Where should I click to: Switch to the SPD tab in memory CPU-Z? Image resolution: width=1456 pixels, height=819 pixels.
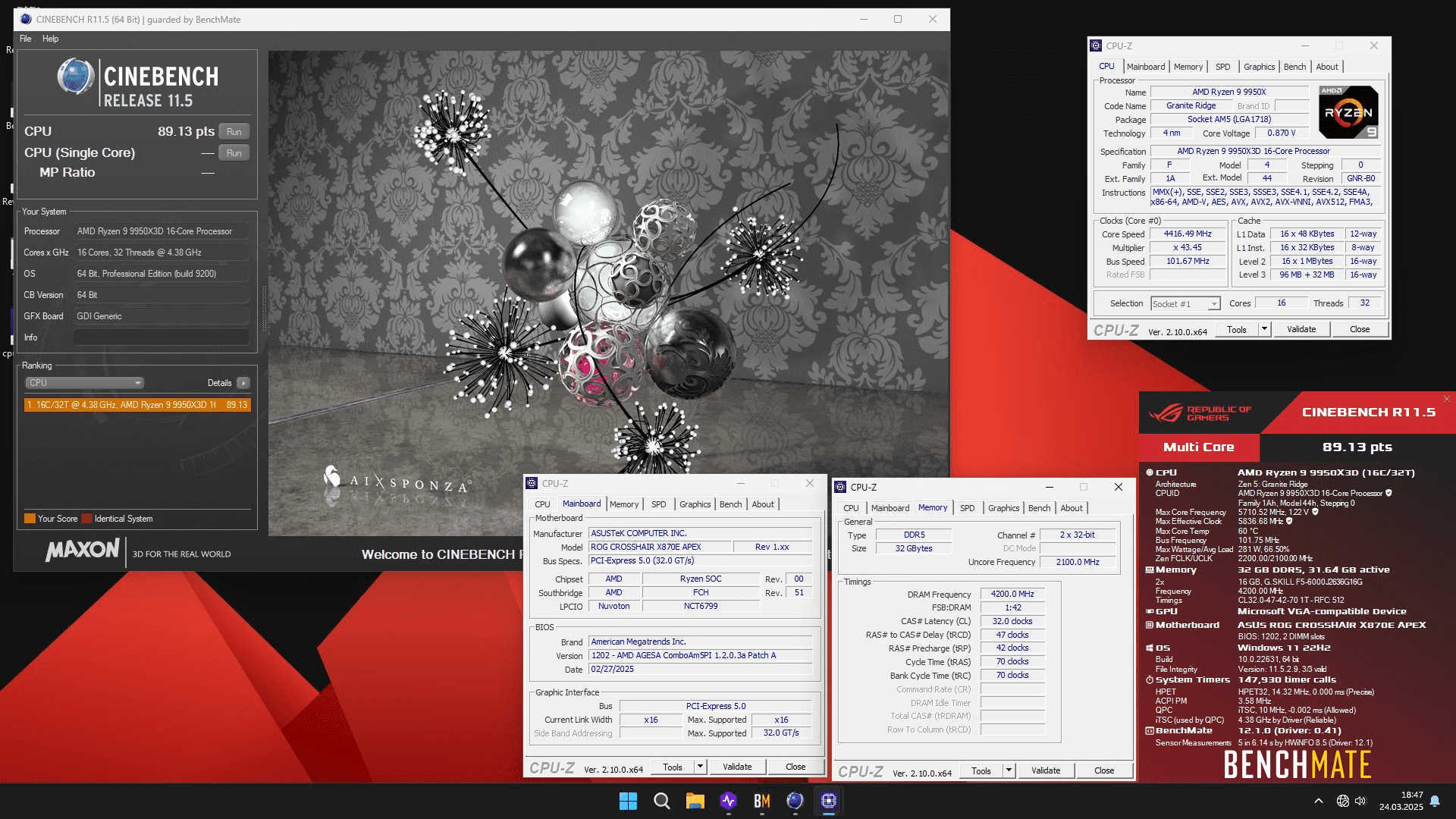(x=967, y=508)
